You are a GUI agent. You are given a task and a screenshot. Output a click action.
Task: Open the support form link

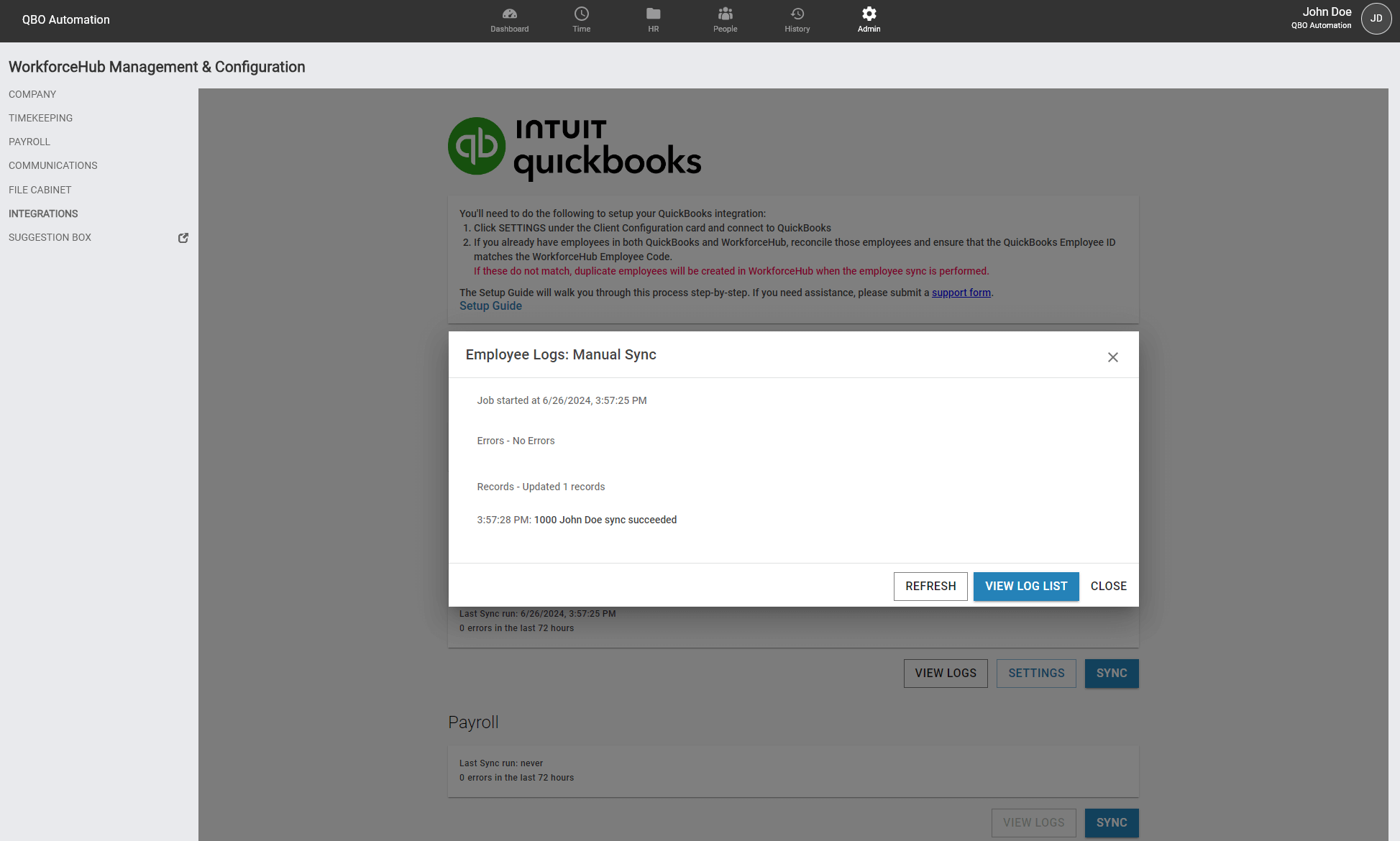961,293
